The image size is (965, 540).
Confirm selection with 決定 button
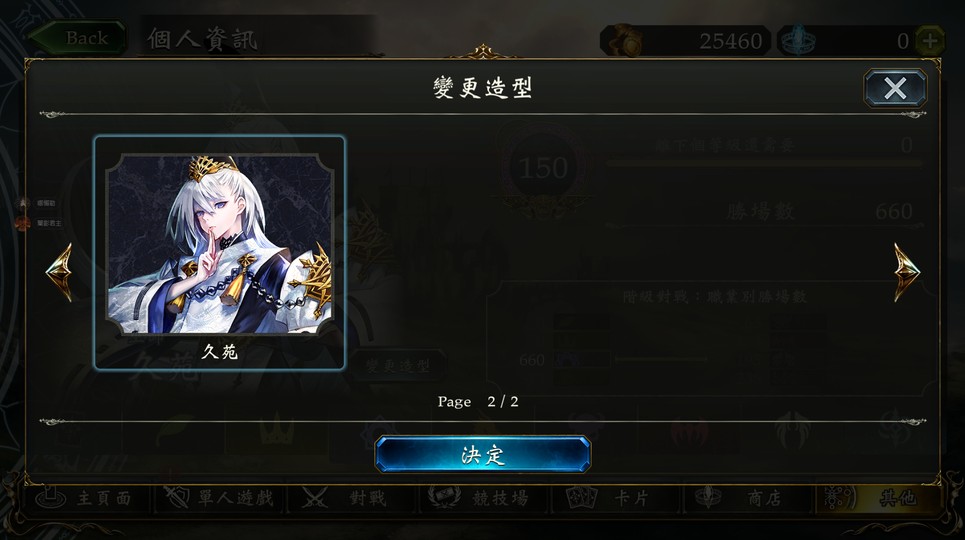pos(482,454)
